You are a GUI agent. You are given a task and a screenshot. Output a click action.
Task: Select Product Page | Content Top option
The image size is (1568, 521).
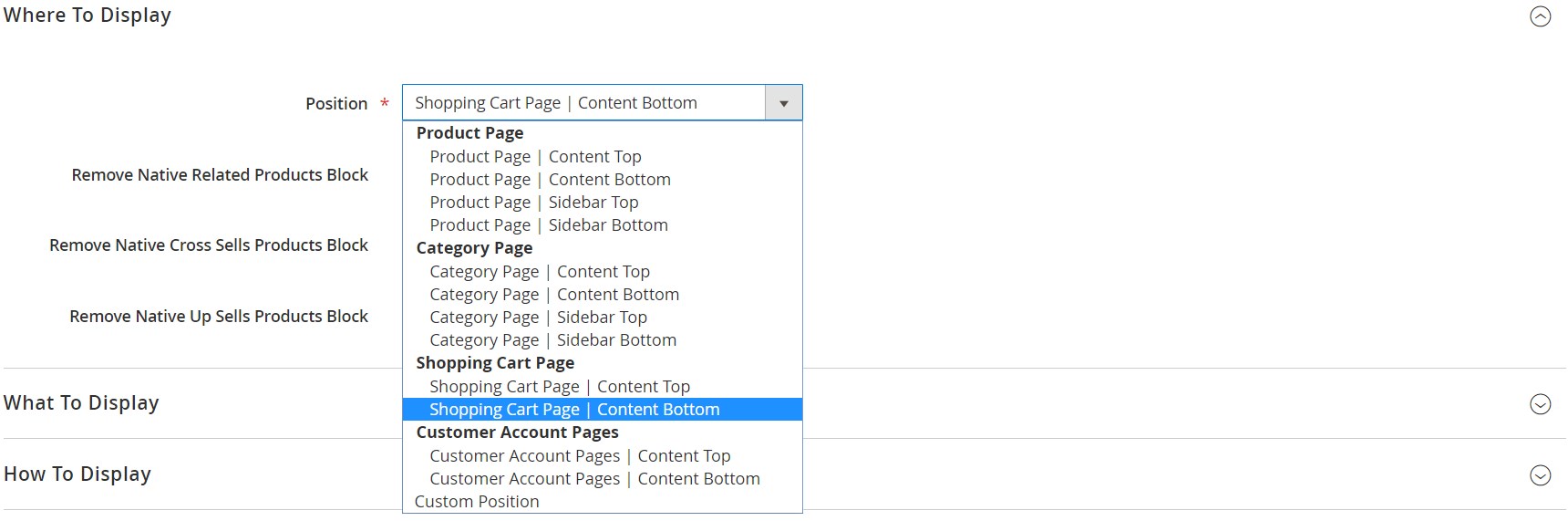603,157
